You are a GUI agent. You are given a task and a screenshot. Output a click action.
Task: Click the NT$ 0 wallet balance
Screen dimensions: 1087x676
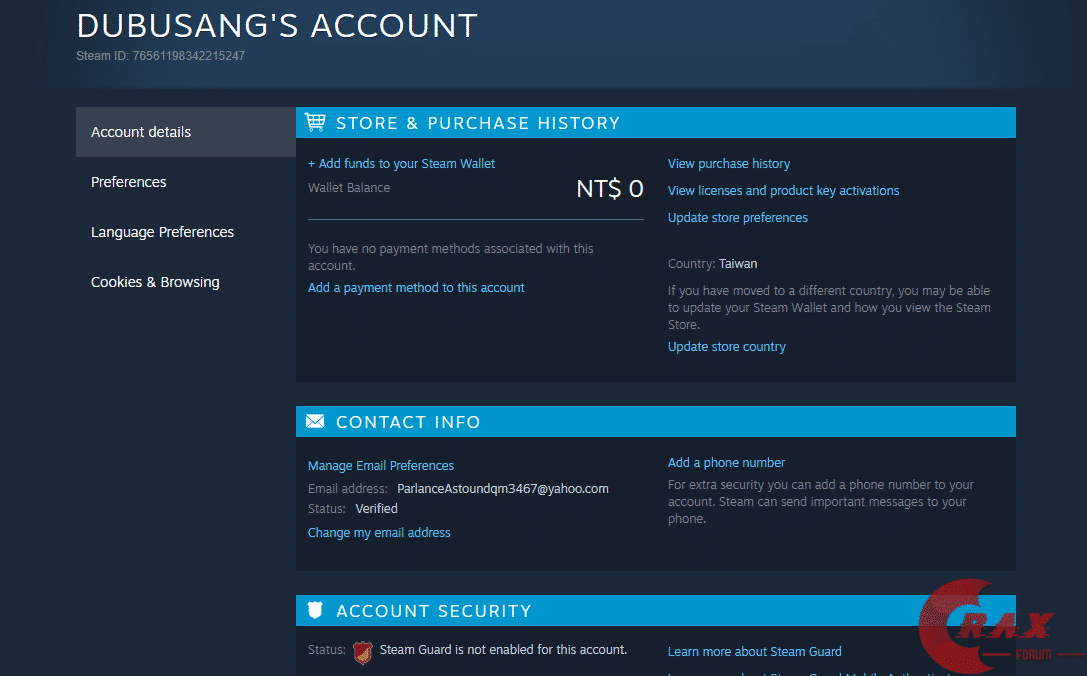point(610,189)
